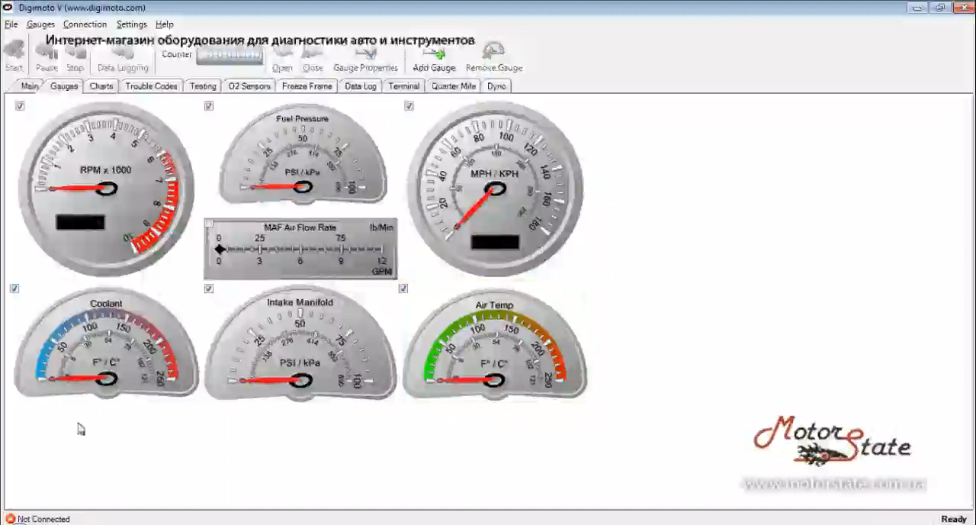
Task: Open the Help menu
Action: coord(164,24)
